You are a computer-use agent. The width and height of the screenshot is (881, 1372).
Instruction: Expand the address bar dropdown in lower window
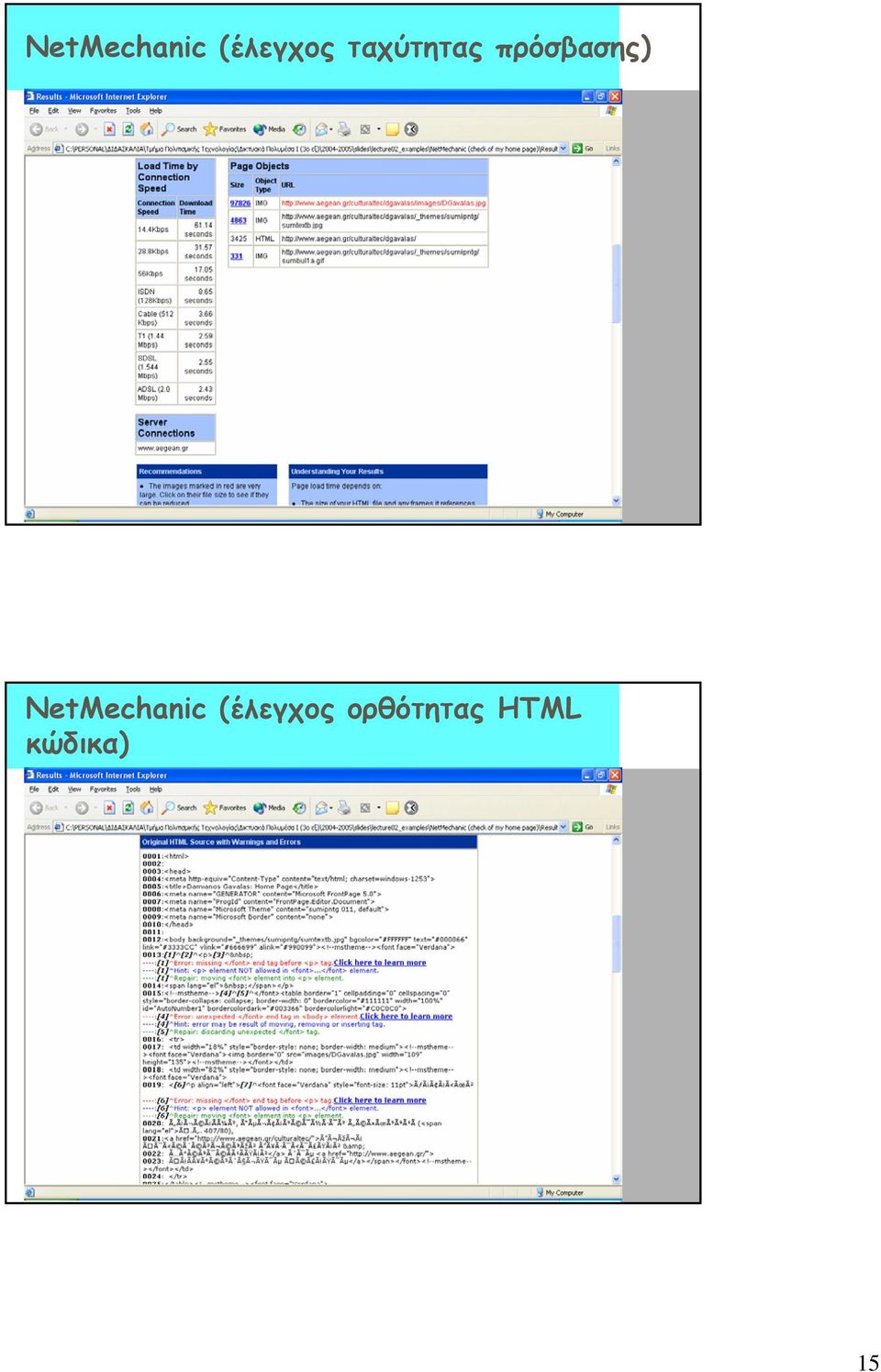coord(563,827)
